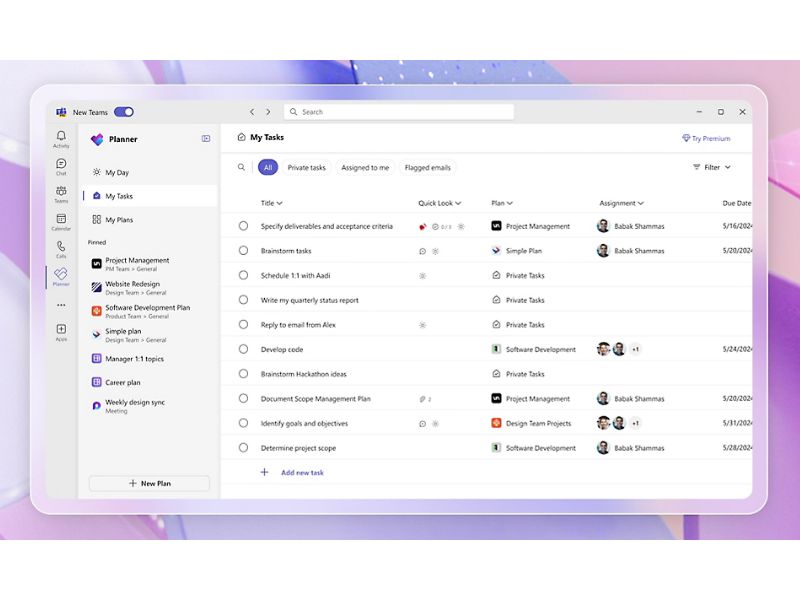800x600 pixels.
Task: Click the Search input field
Action: click(400, 112)
